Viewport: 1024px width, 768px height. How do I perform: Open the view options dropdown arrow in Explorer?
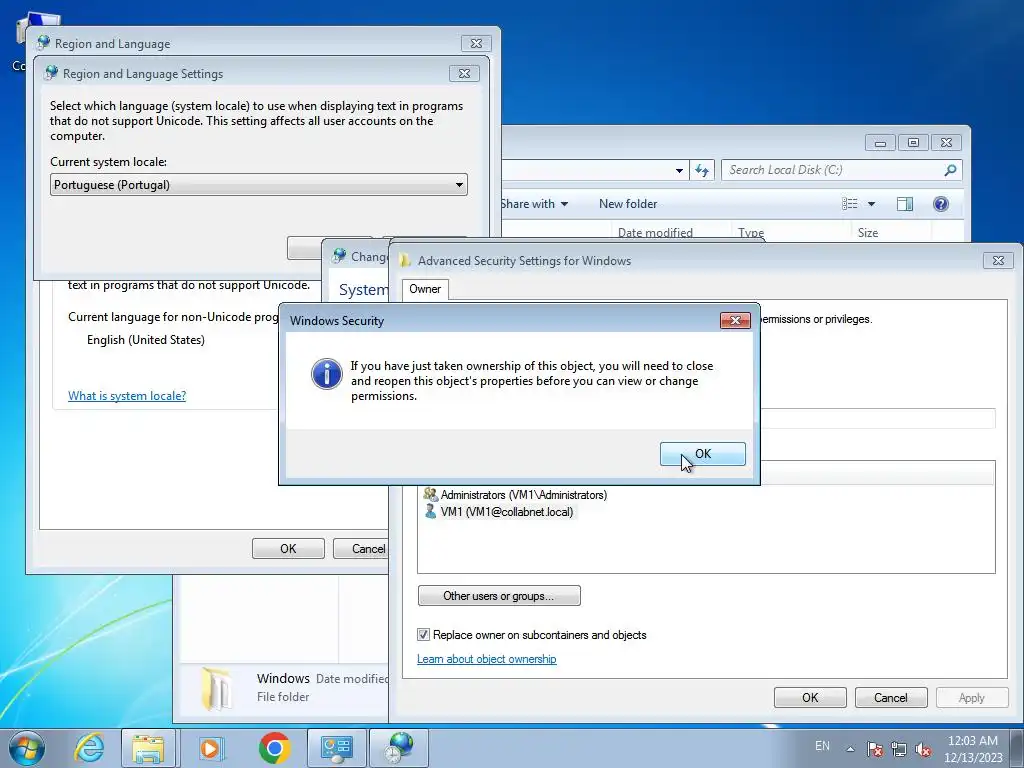click(x=871, y=204)
